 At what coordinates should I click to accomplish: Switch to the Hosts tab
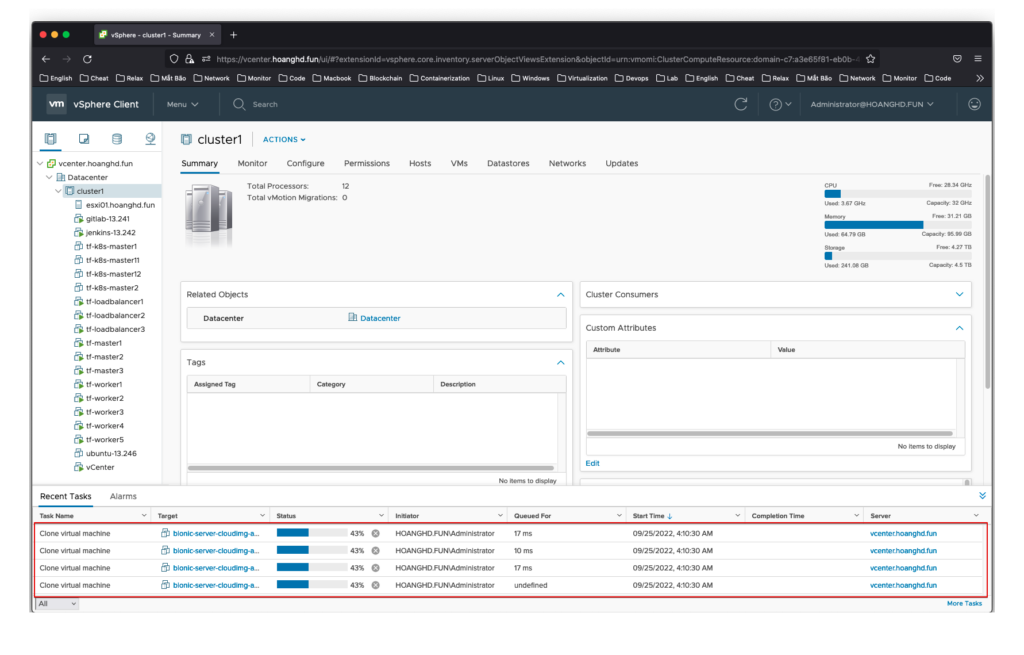click(420, 163)
